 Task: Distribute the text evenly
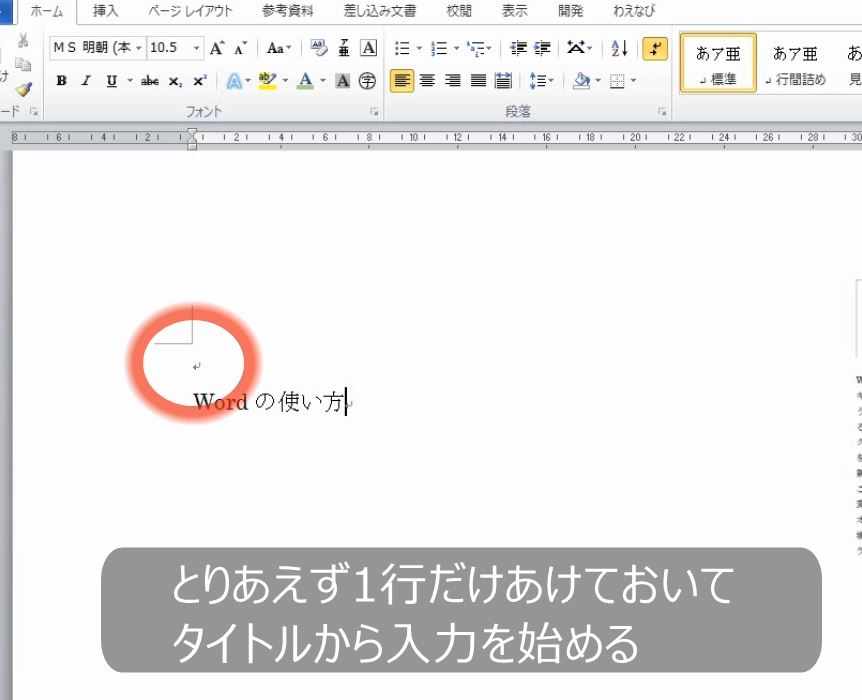pyautogui.click(x=503, y=81)
